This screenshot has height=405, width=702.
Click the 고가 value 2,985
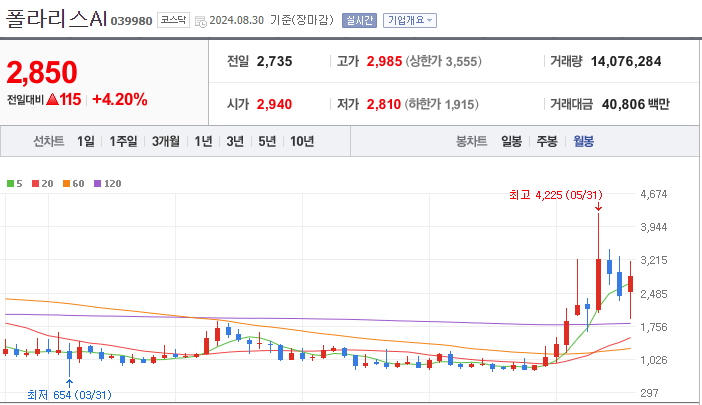[x=384, y=61]
